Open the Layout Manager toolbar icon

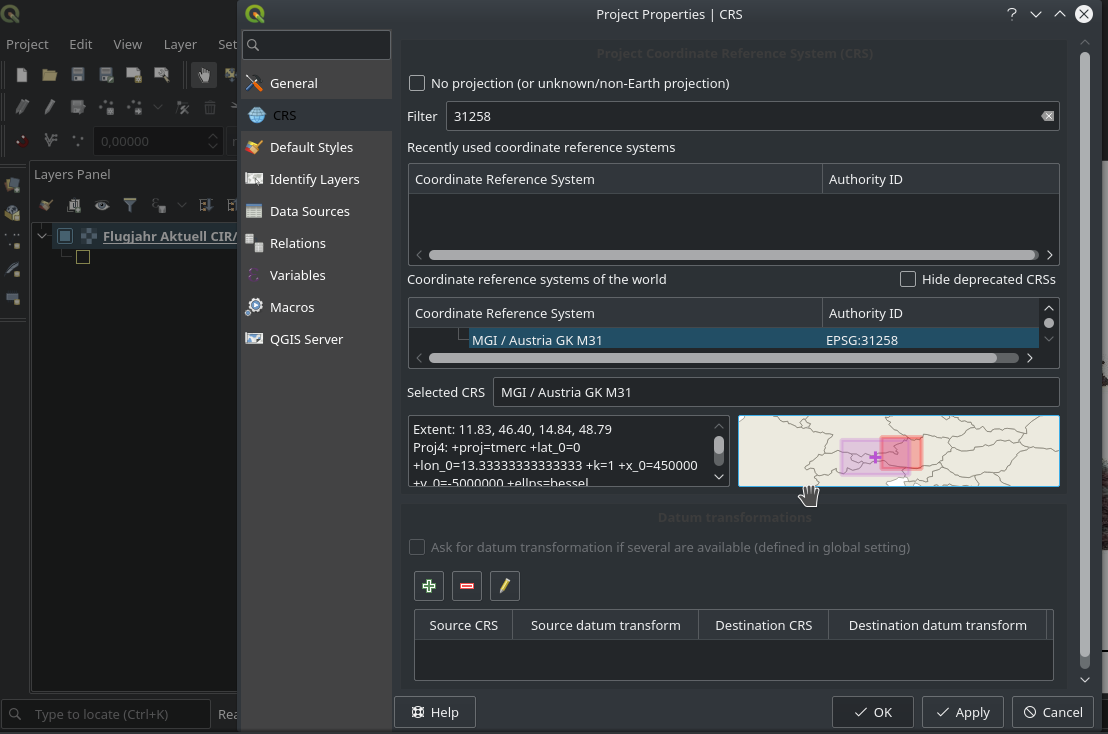(162, 75)
